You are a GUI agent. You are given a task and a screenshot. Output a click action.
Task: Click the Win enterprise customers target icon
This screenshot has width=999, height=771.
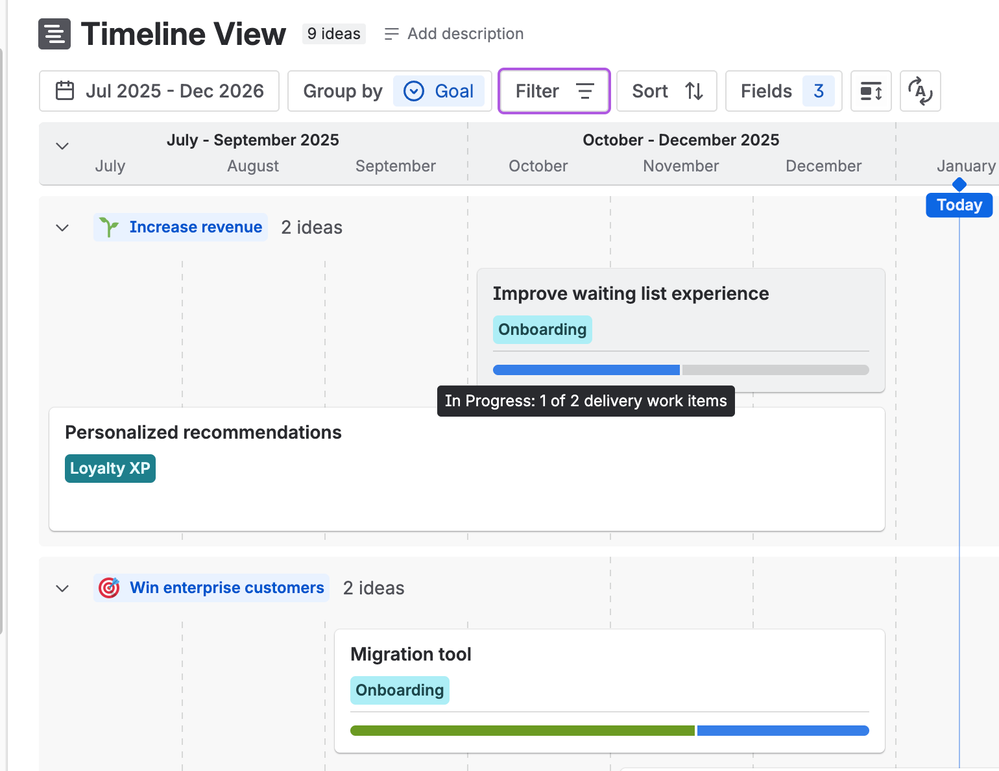(109, 588)
